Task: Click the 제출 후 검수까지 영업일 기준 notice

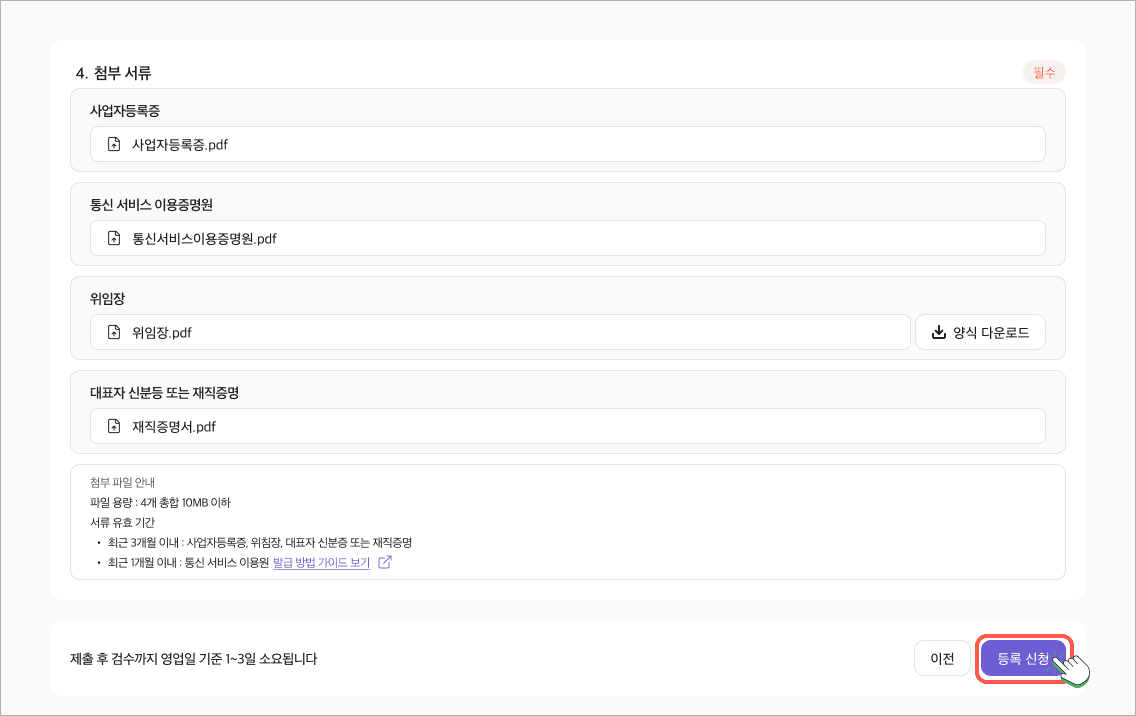Action: click(193, 659)
